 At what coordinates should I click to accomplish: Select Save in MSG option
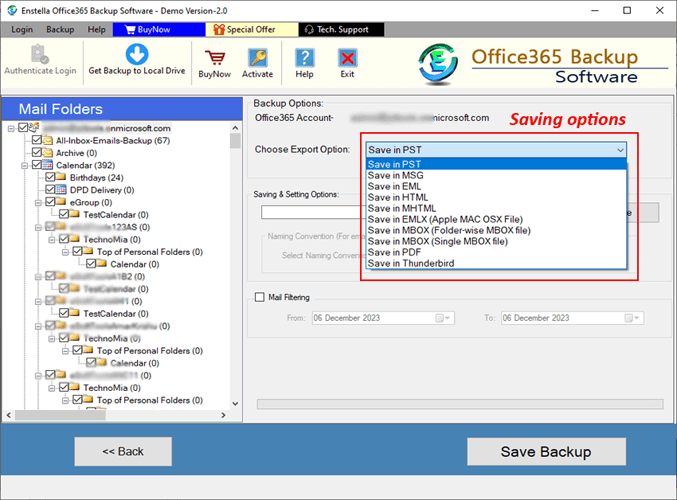pyautogui.click(x=496, y=175)
